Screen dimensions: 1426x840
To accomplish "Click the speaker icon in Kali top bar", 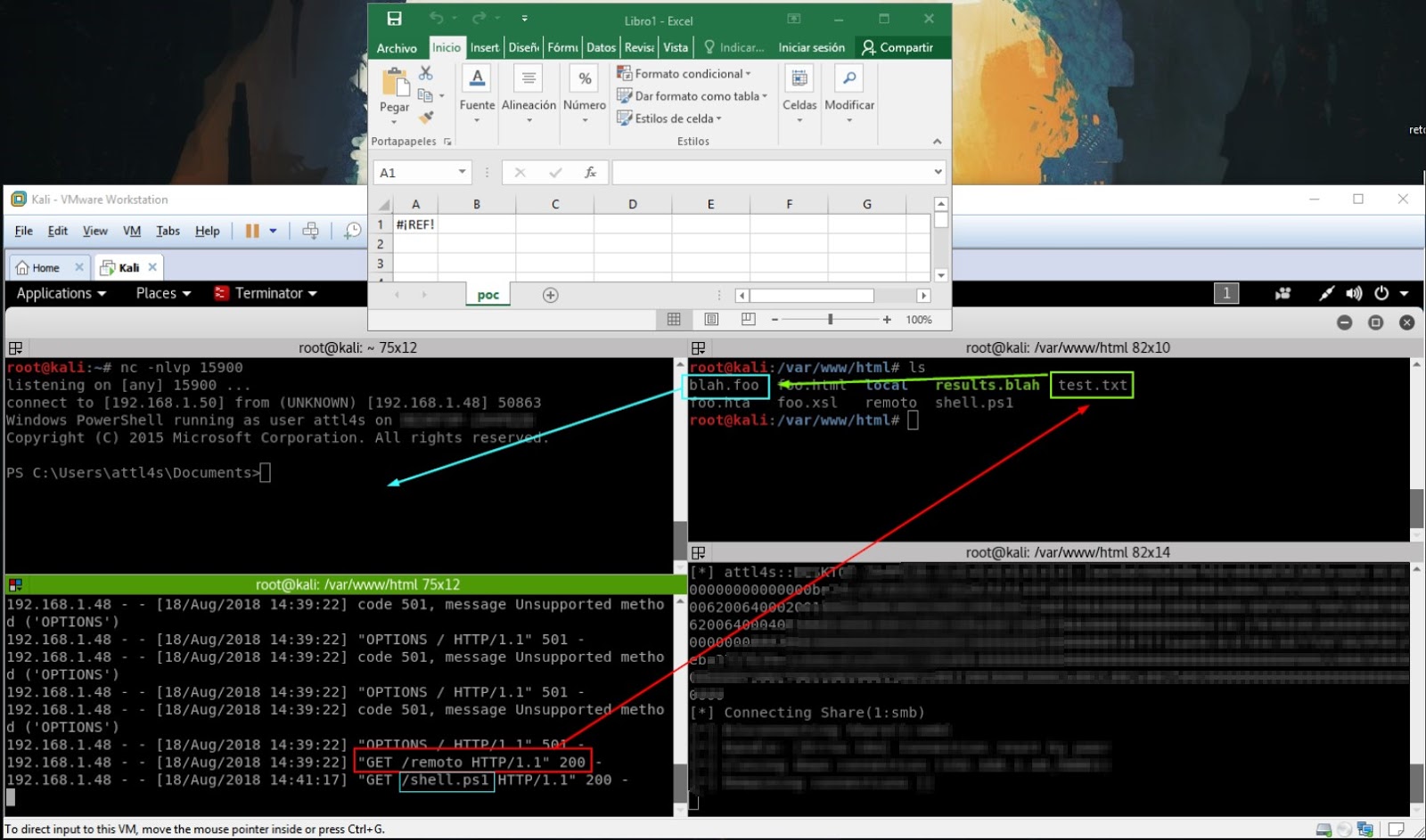I will click(1355, 292).
